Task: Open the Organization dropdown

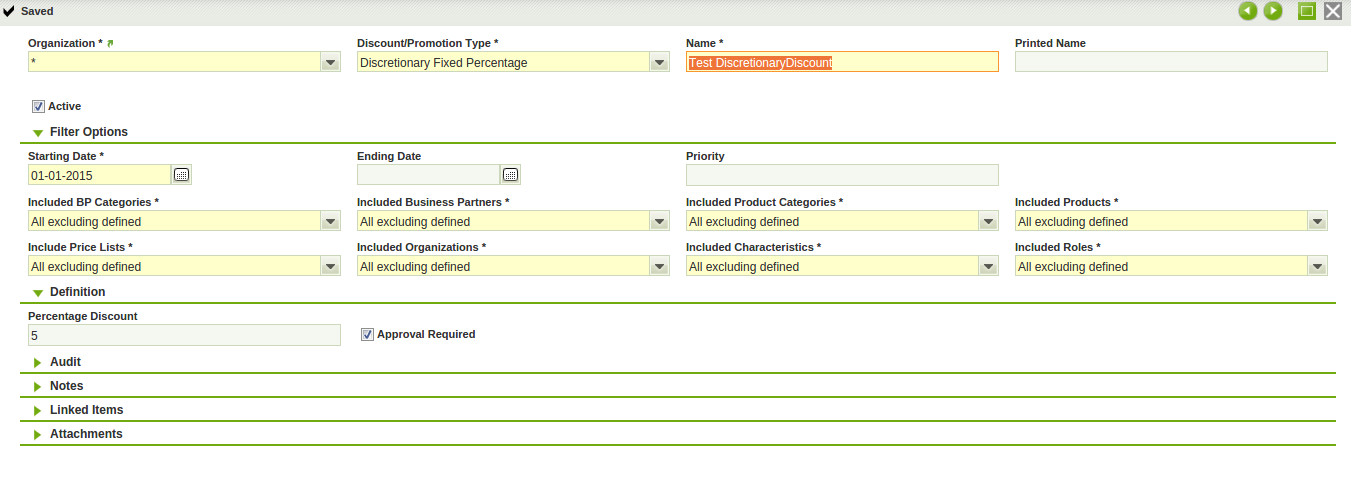Action: (330, 62)
